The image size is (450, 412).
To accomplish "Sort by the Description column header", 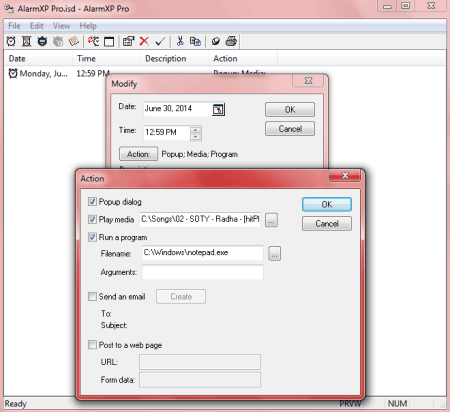I will click(174, 58).
